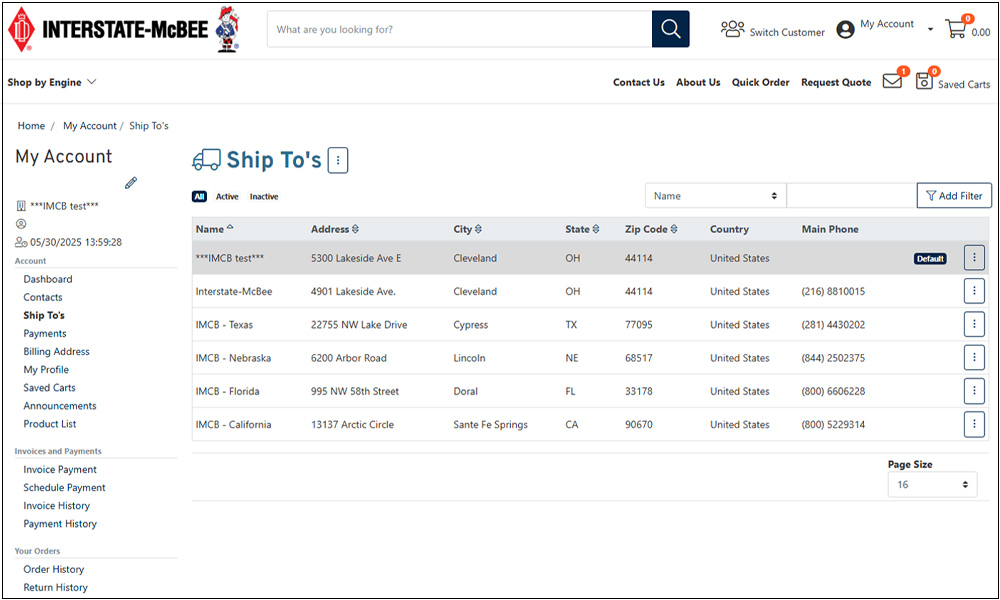Click the Sante Fe Springs city cell
This screenshot has width=1000, height=600.
click(x=490, y=425)
